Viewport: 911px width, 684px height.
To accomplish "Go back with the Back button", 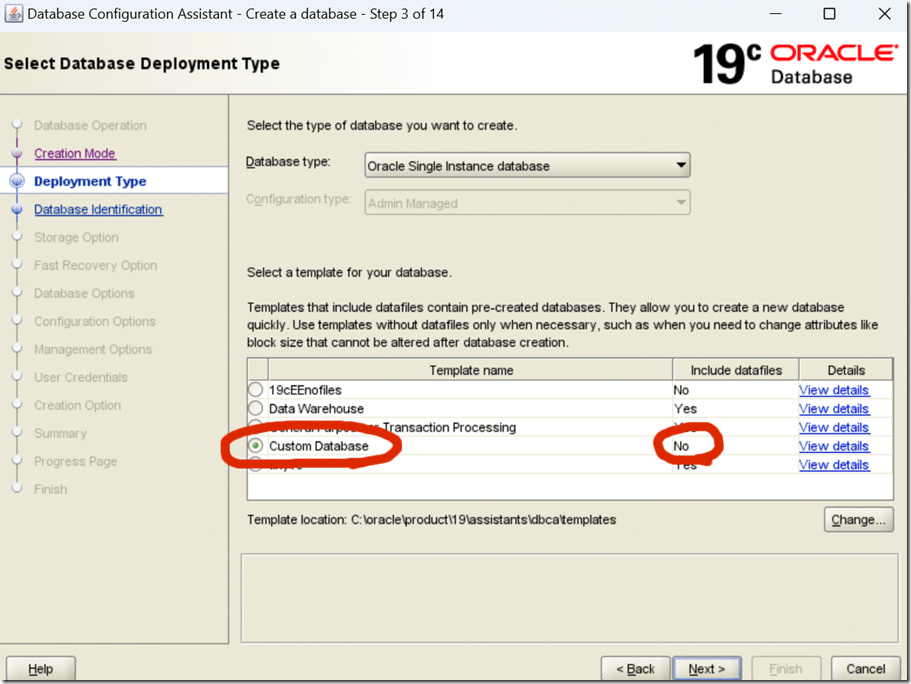I will pyautogui.click(x=635, y=669).
